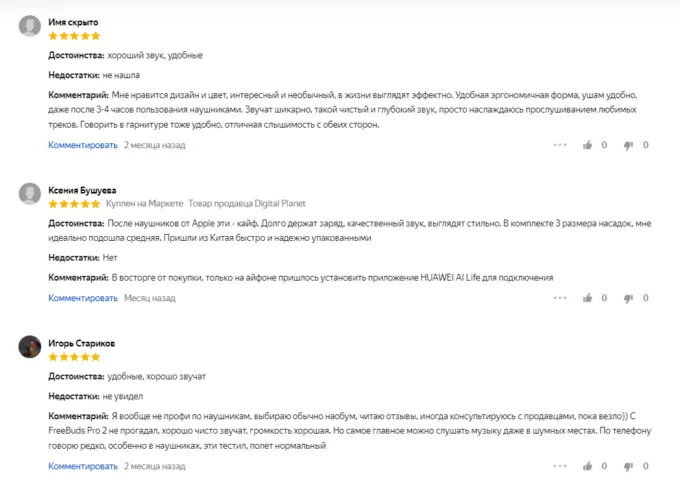Click the Имя скрыто five-star rating

point(75,36)
